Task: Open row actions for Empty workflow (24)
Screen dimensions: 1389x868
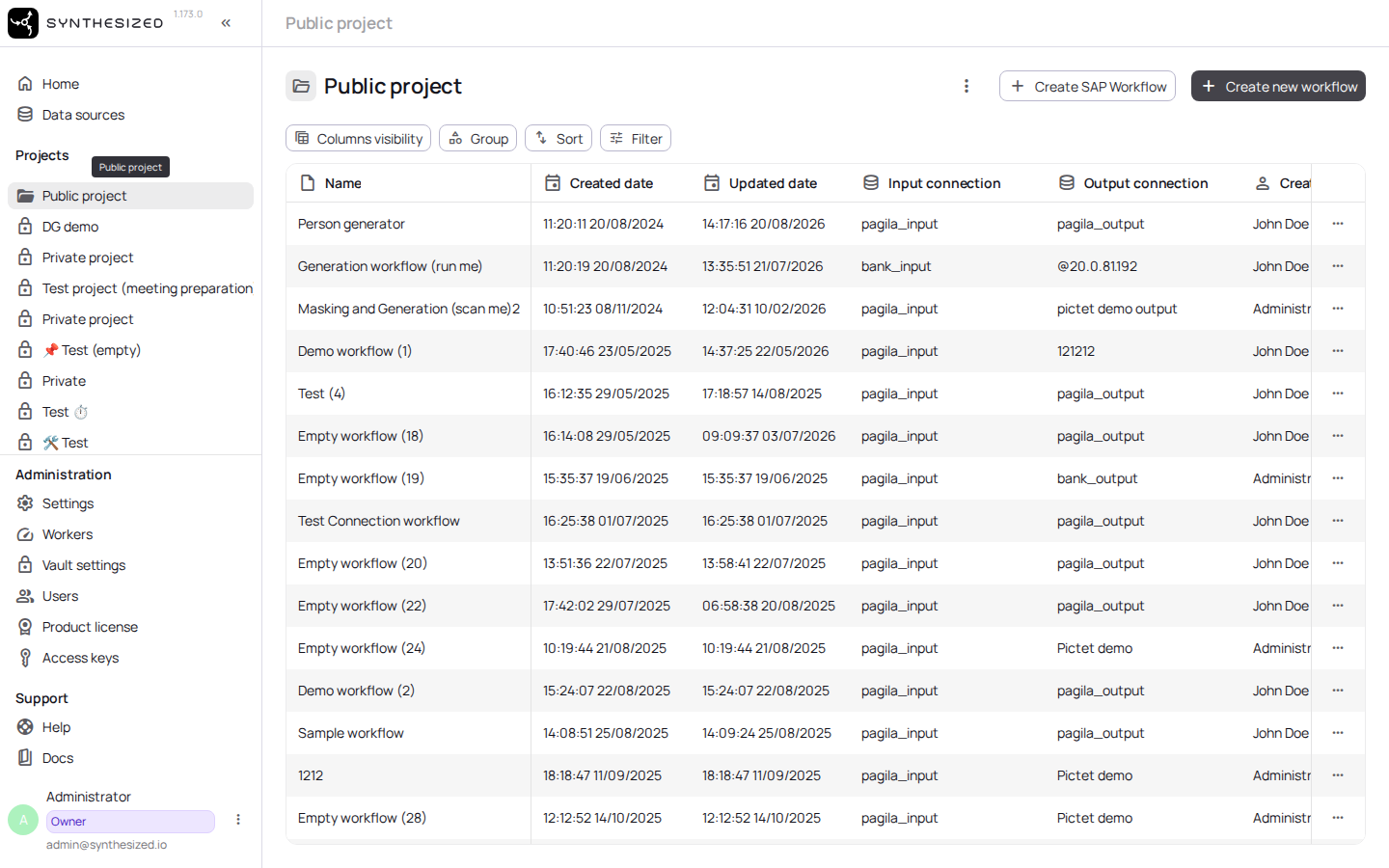Action: 1338,648
